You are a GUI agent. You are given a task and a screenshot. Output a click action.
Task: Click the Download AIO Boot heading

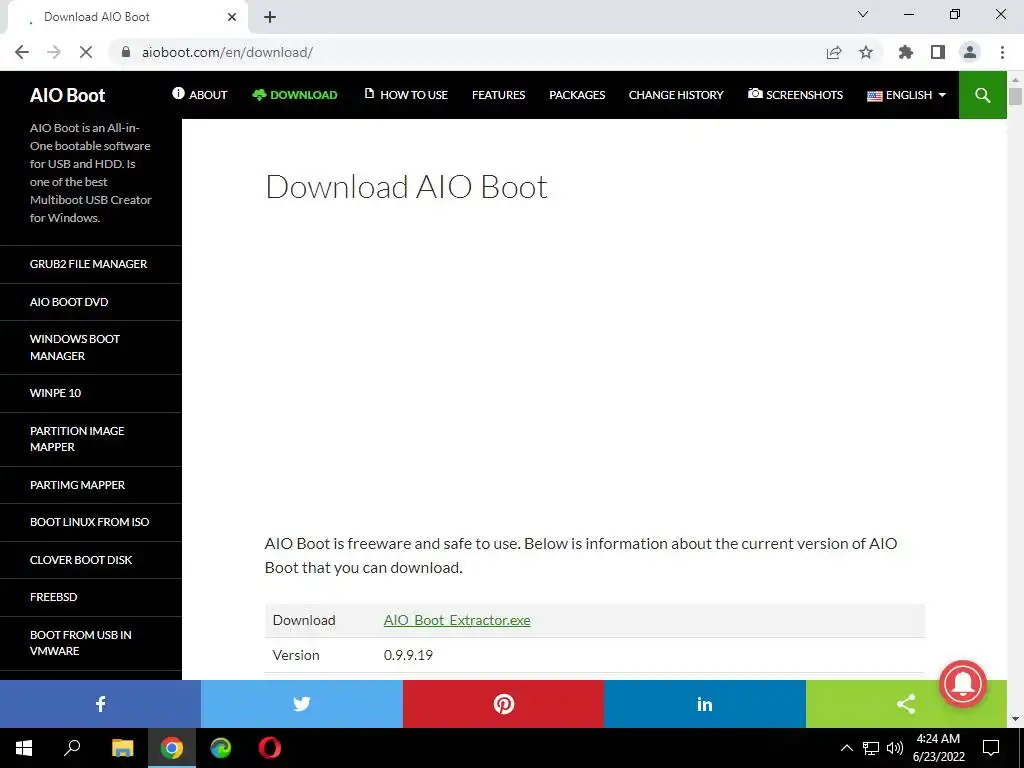[x=406, y=187]
